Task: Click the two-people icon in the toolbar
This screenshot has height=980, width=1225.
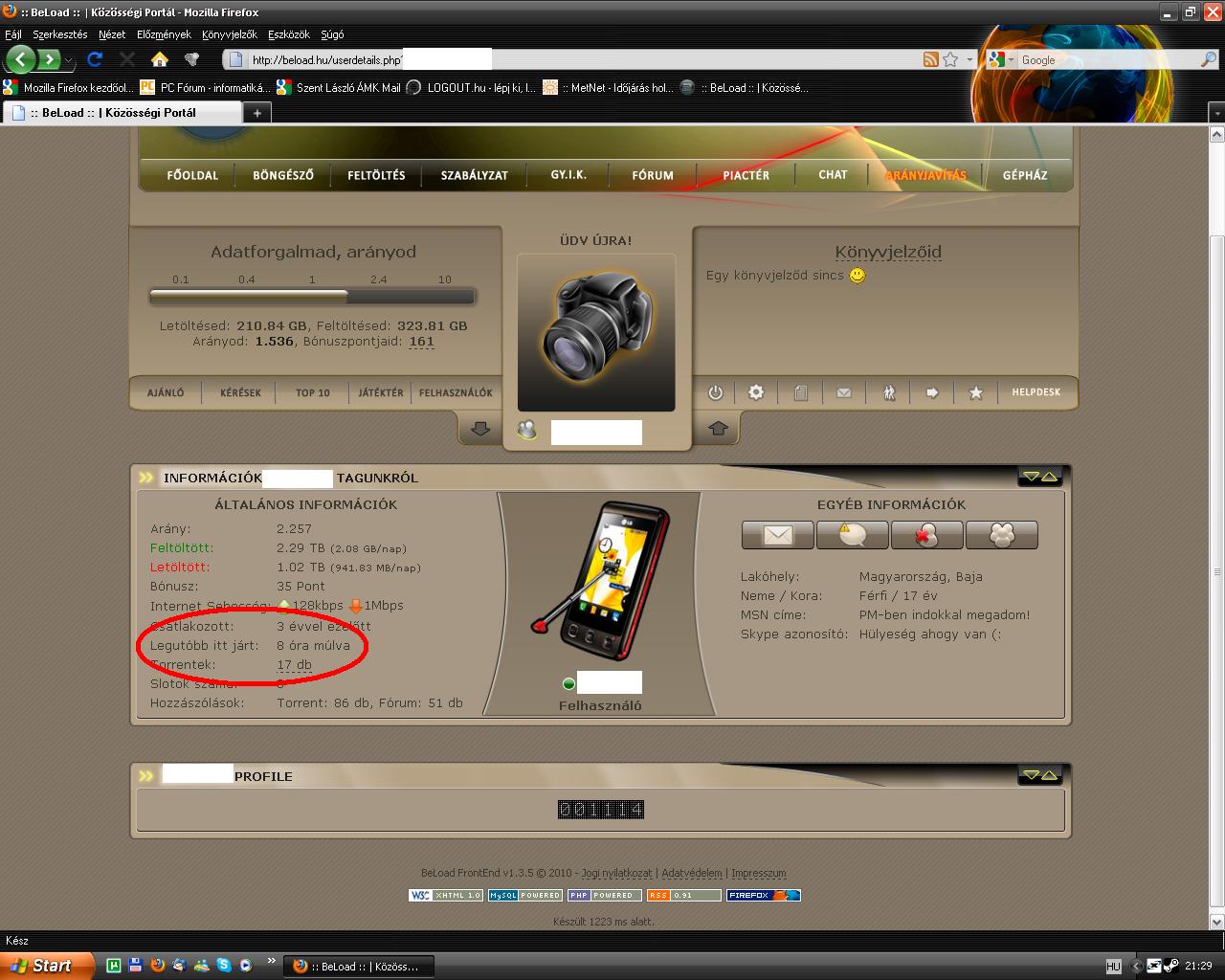Action: [x=888, y=392]
